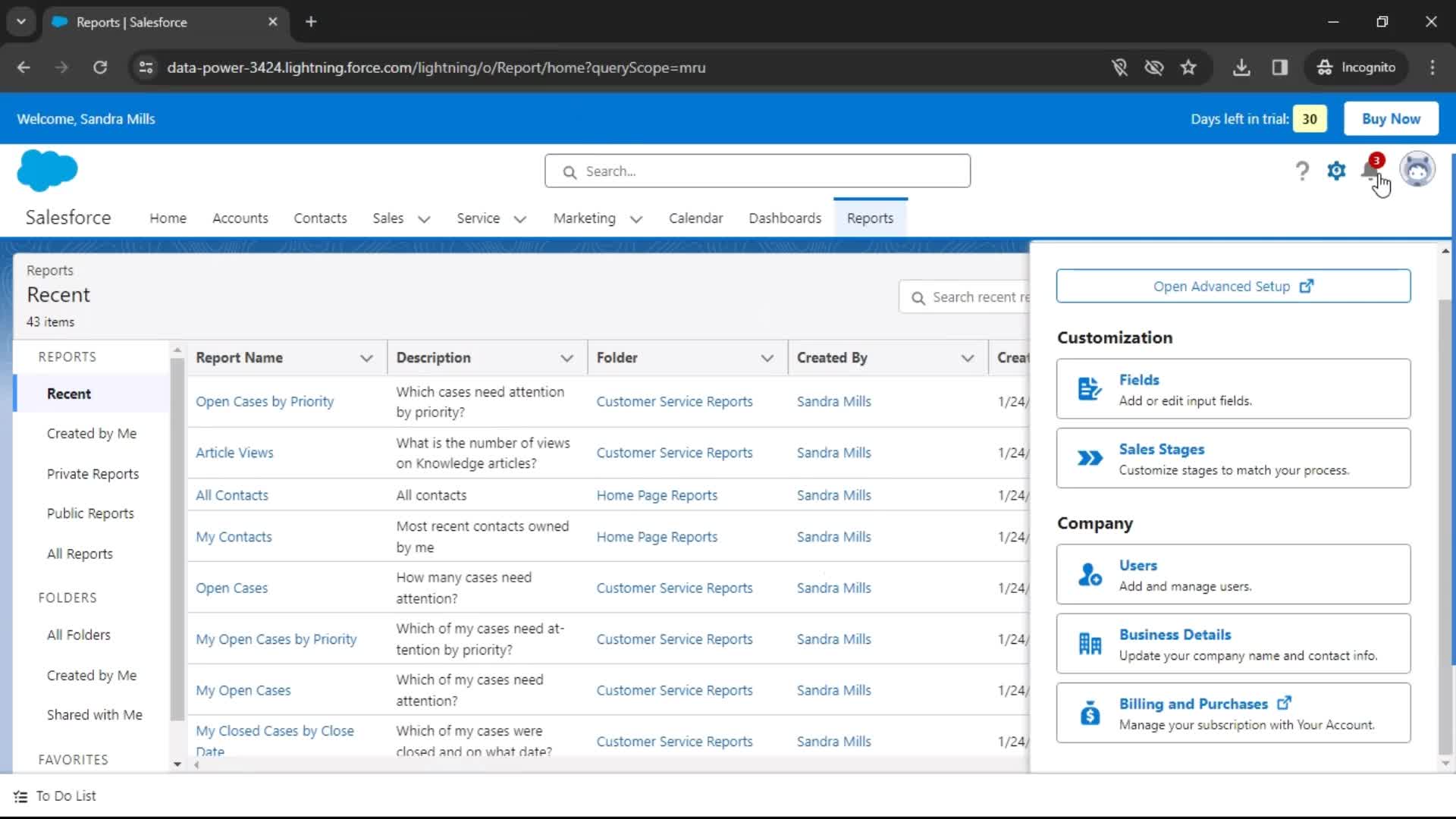Viewport: 1456px width, 819px height.
Task: Click the Business Details building icon
Action: tap(1089, 643)
